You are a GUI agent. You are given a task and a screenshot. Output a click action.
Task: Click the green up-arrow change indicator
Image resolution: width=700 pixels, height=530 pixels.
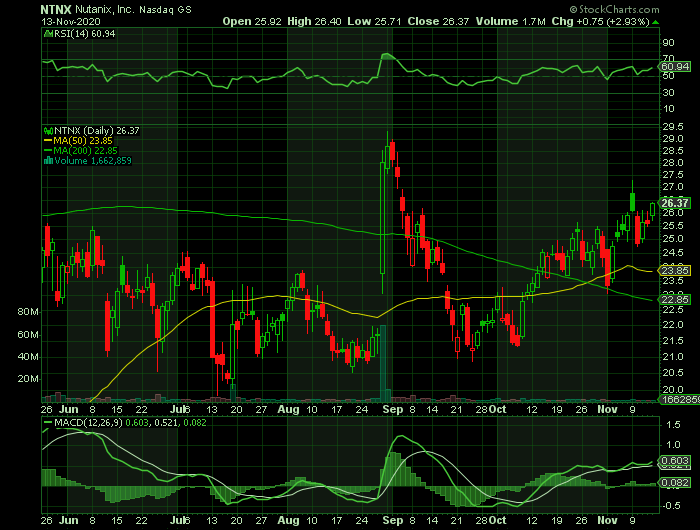click(x=655, y=22)
